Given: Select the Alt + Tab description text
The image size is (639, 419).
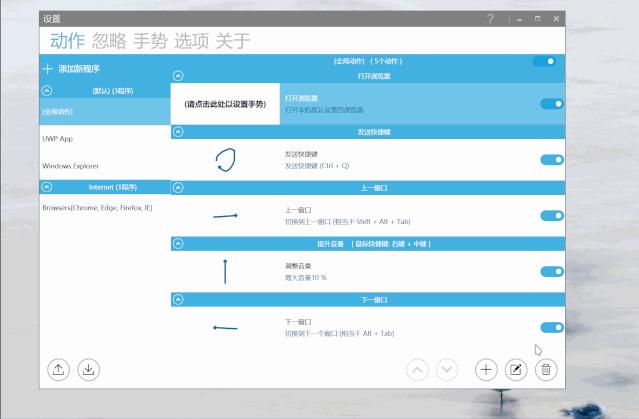Looking at the screenshot, I should pos(339,333).
